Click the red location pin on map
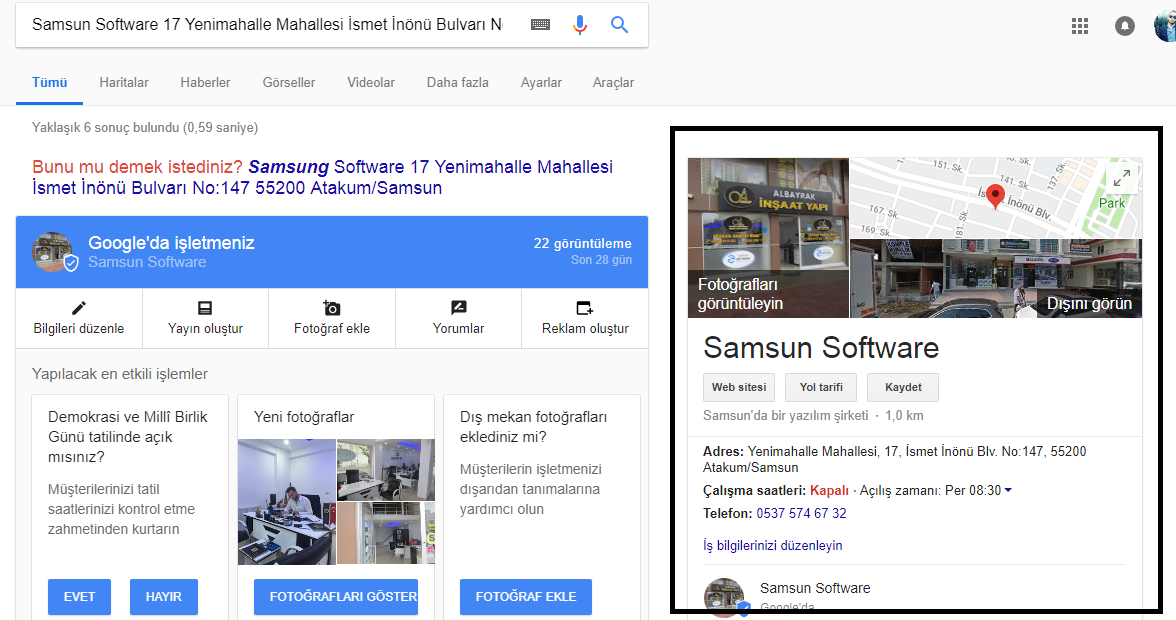The height and width of the screenshot is (620, 1176). tap(995, 196)
